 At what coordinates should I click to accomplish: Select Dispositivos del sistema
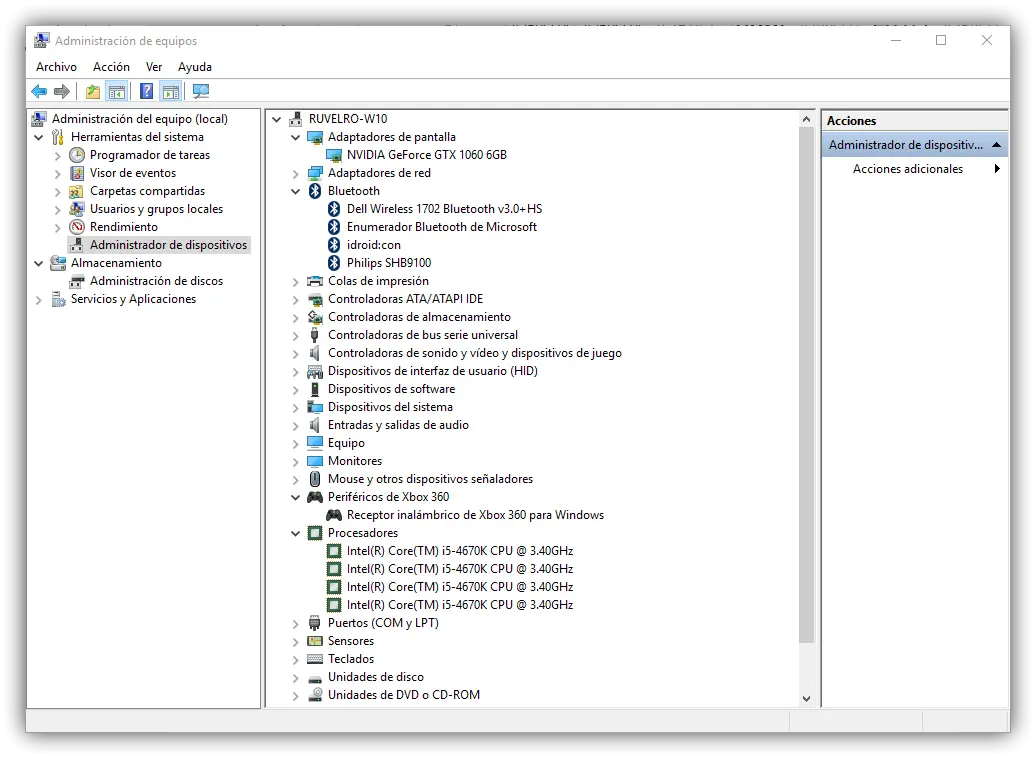click(x=390, y=407)
